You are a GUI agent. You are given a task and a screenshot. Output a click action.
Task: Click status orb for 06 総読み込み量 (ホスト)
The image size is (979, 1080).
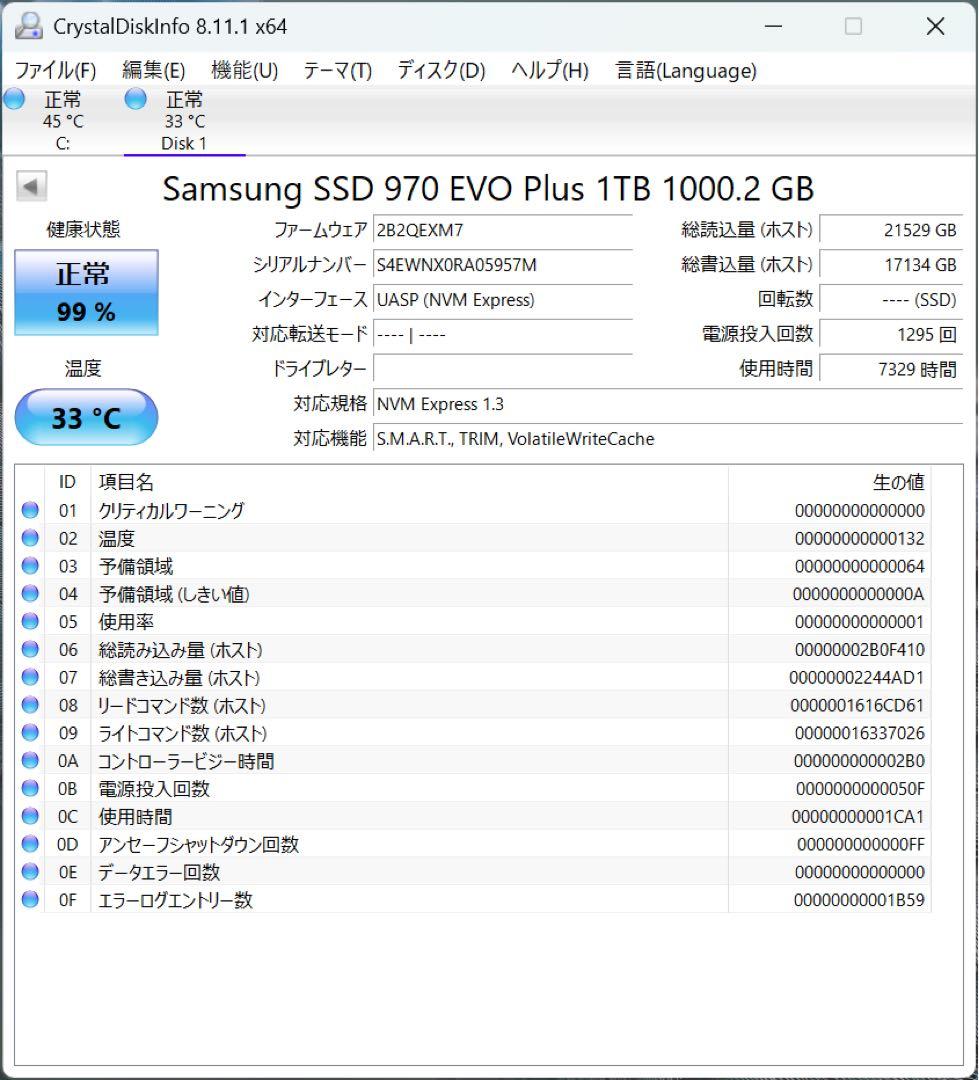point(30,649)
